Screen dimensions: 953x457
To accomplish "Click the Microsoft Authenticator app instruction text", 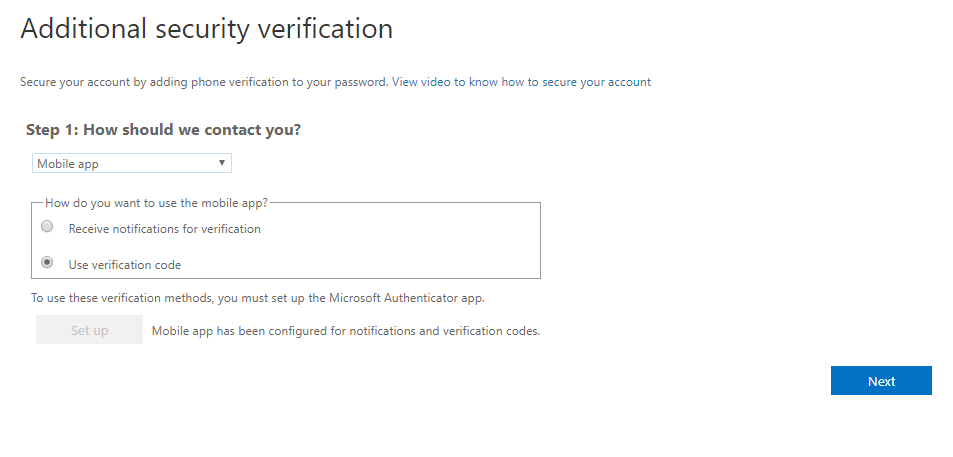I will [x=258, y=298].
